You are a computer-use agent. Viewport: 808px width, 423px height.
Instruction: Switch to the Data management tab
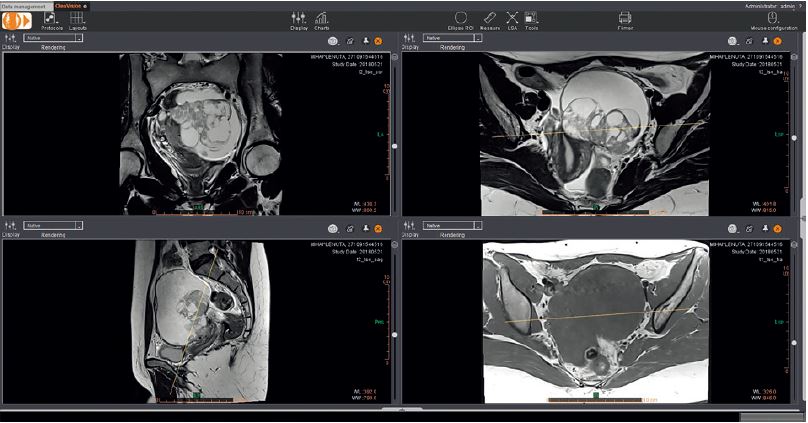pyautogui.click(x=25, y=4)
